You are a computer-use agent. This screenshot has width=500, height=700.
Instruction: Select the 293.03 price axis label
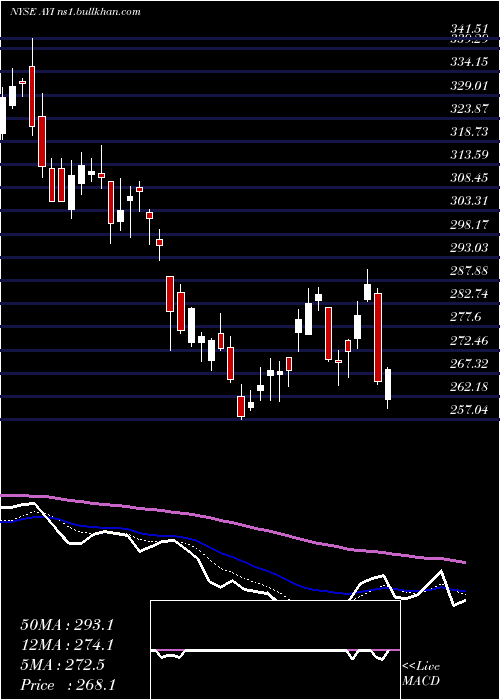(x=469, y=248)
